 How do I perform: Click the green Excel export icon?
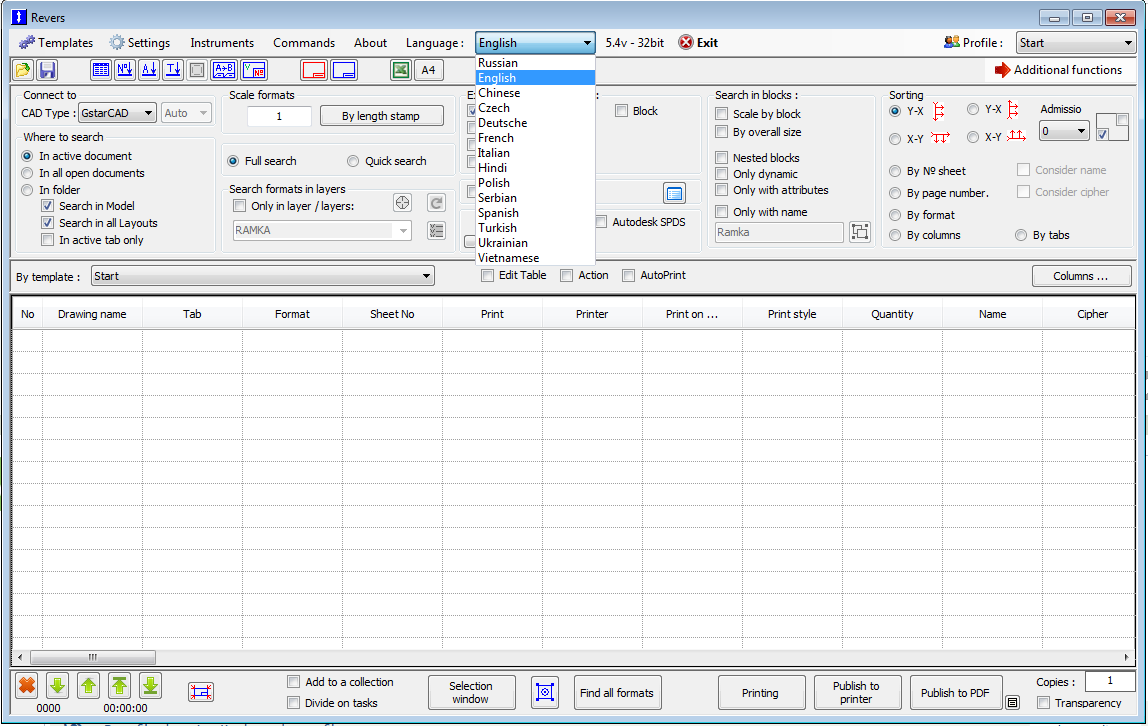pos(400,70)
